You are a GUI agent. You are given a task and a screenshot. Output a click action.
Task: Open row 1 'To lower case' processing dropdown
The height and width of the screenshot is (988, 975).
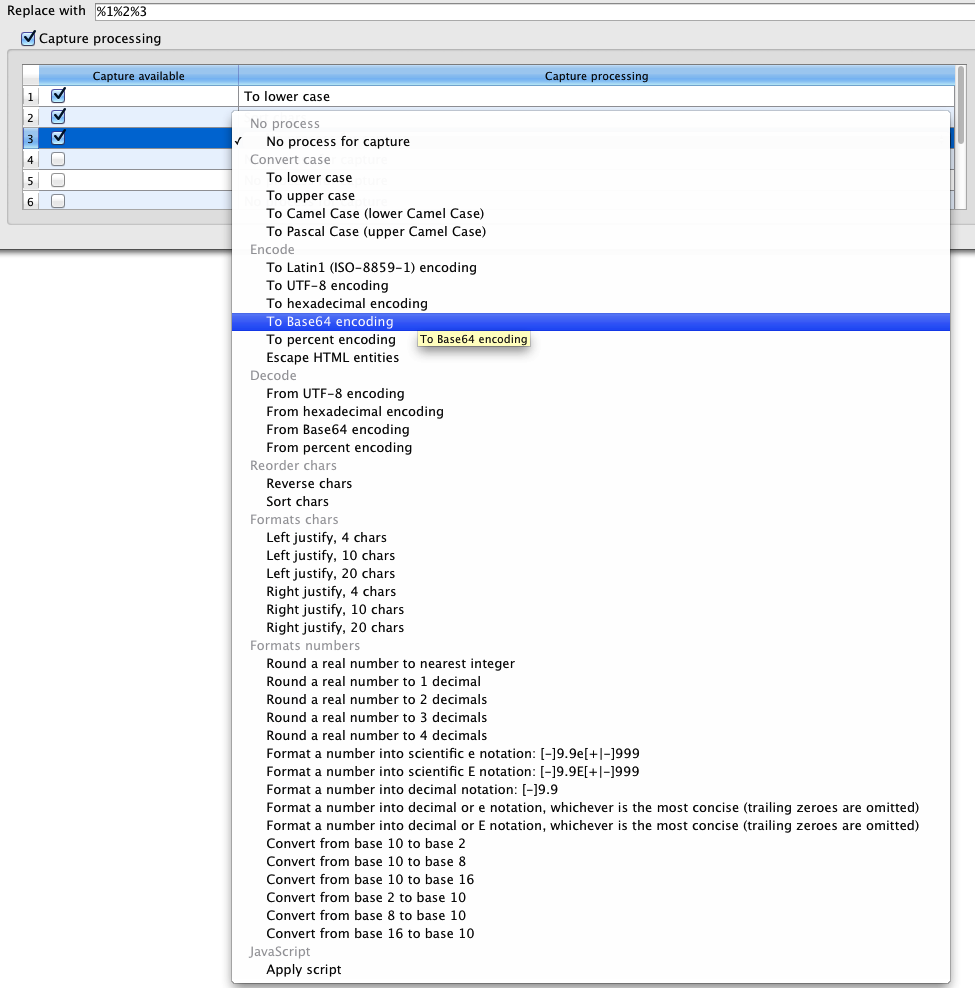pos(596,96)
